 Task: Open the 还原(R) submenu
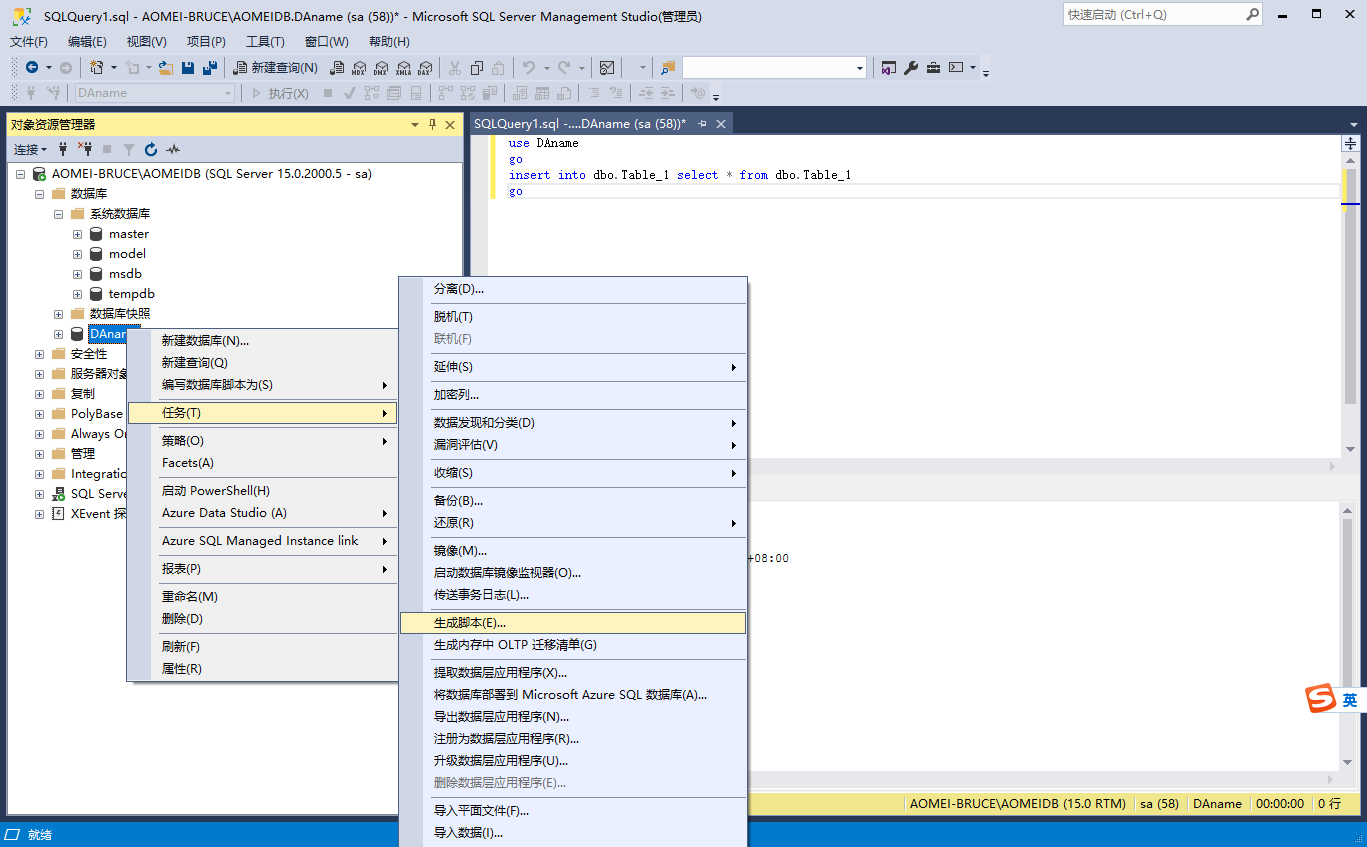pos(573,522)
